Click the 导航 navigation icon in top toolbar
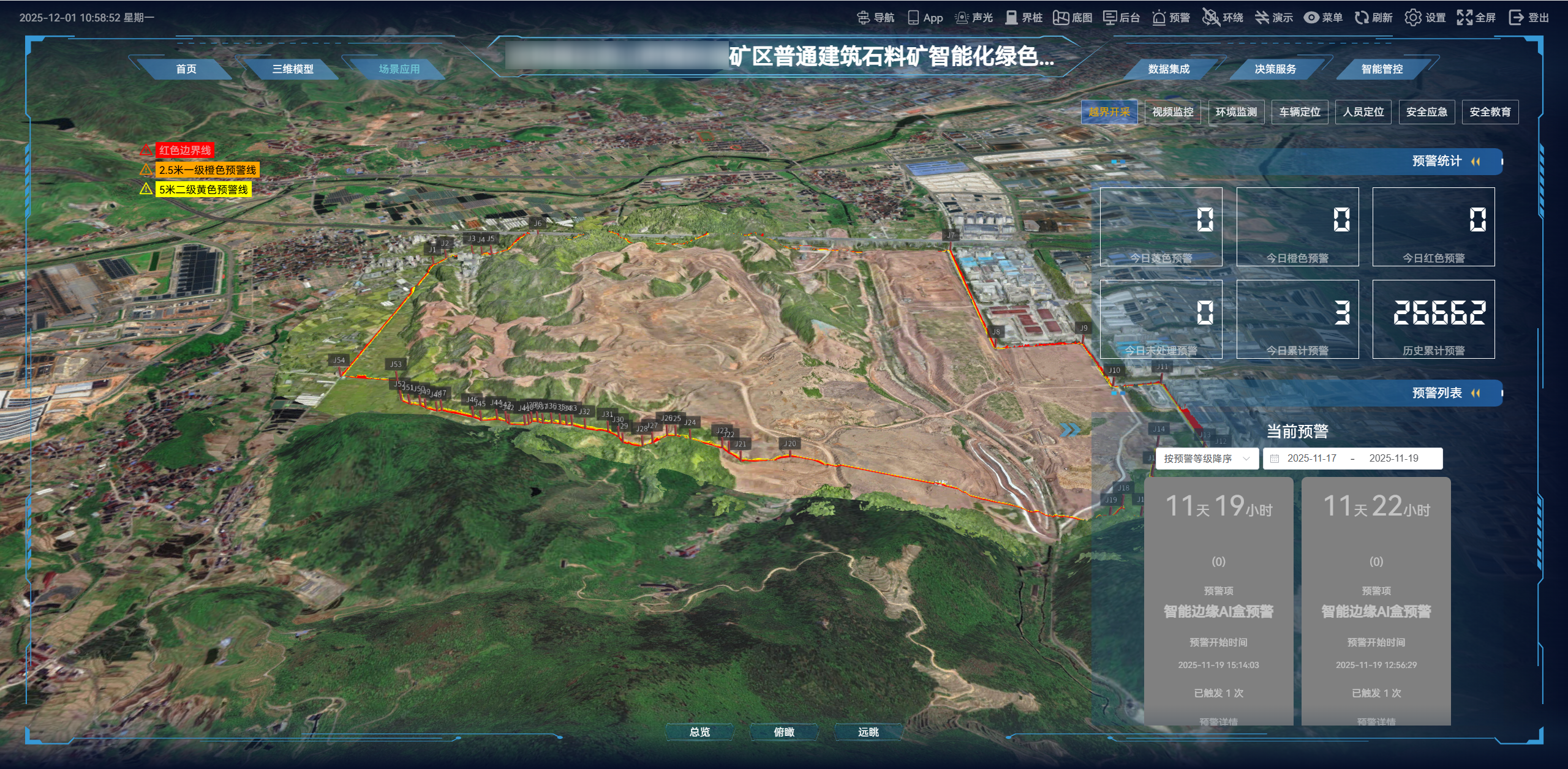Screen dimensions: 1568x769 (864, 18)
